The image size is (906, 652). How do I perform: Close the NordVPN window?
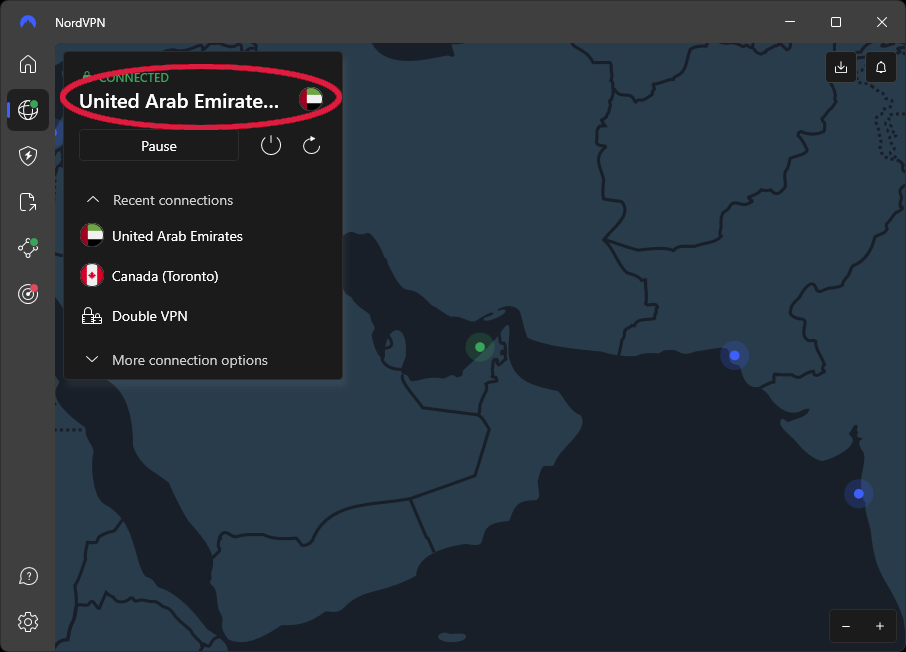pyautogui.click(x=882, y=22)
